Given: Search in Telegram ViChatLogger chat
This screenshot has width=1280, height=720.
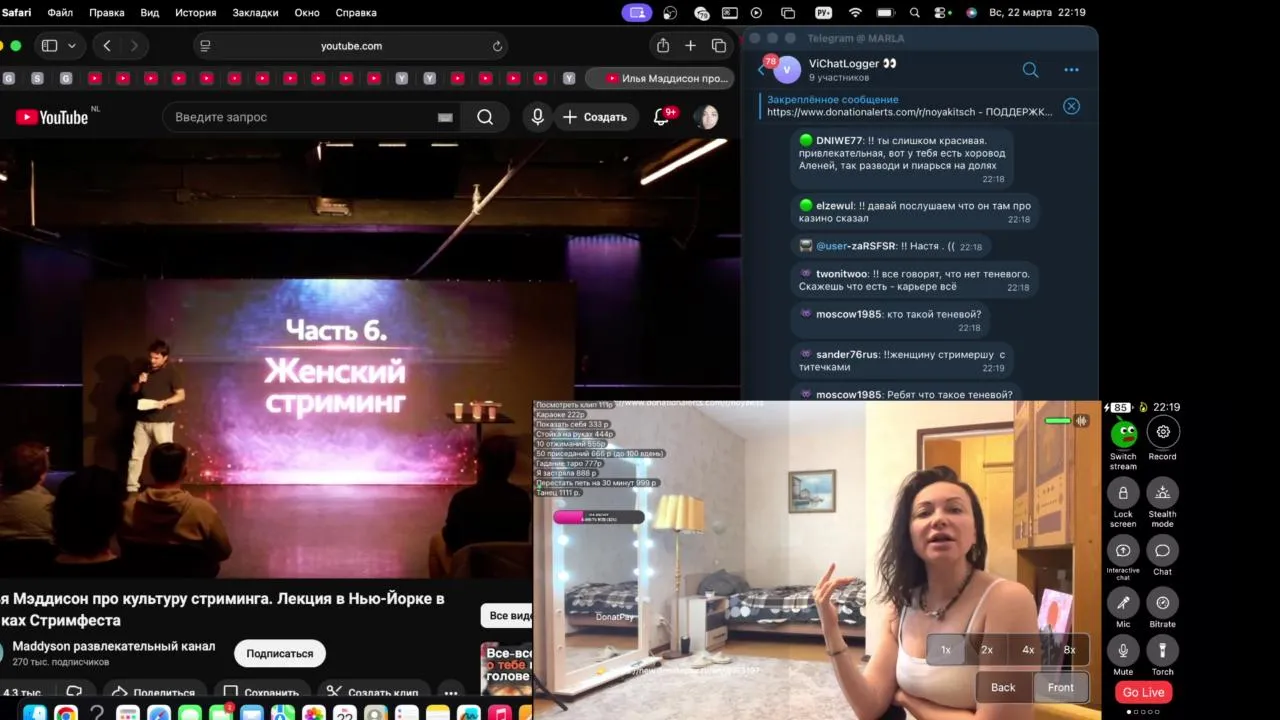Looking at the screenshot, I should click(1030, 70).
